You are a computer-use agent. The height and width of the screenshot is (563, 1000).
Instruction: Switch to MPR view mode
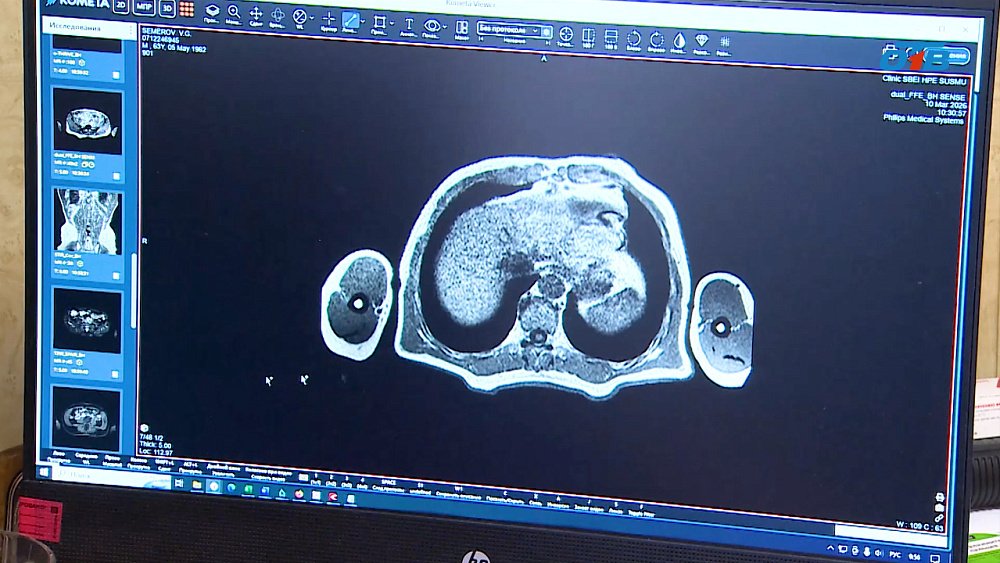point(143,7)
